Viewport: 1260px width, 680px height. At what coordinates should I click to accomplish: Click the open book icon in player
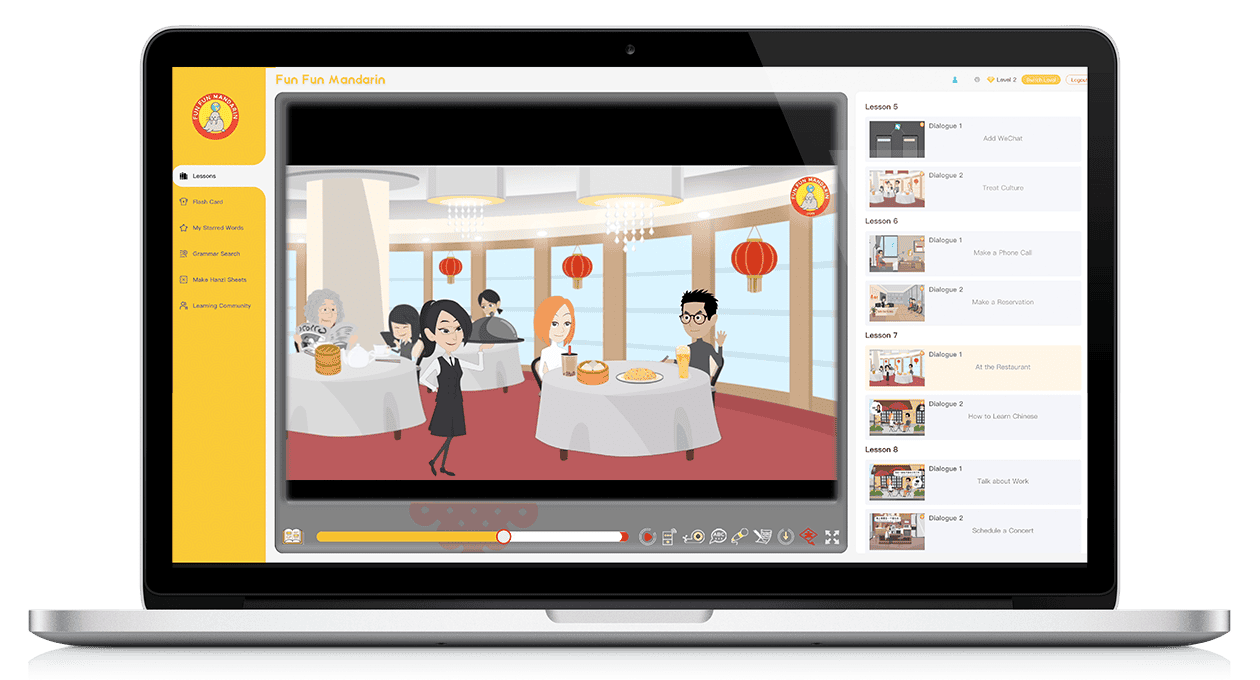coord(293,537)
